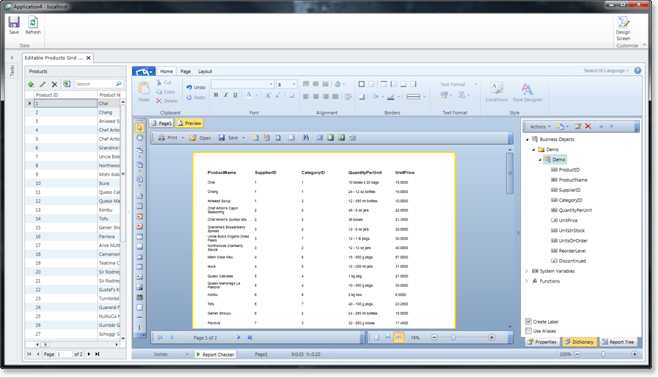The width and height of the screenshot is (658, 377).
Task: Toggle Underline formatting
Action: point(235,95)
